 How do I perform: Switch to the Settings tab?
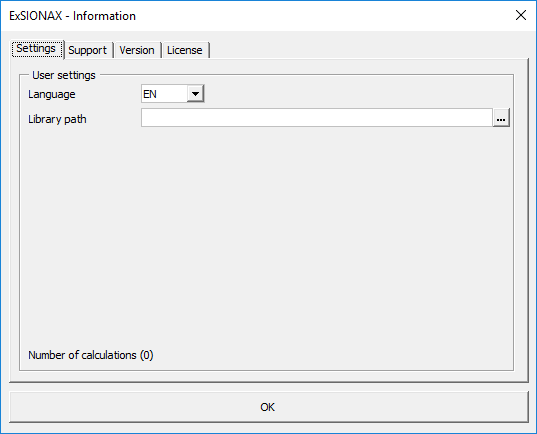point(37,49)
